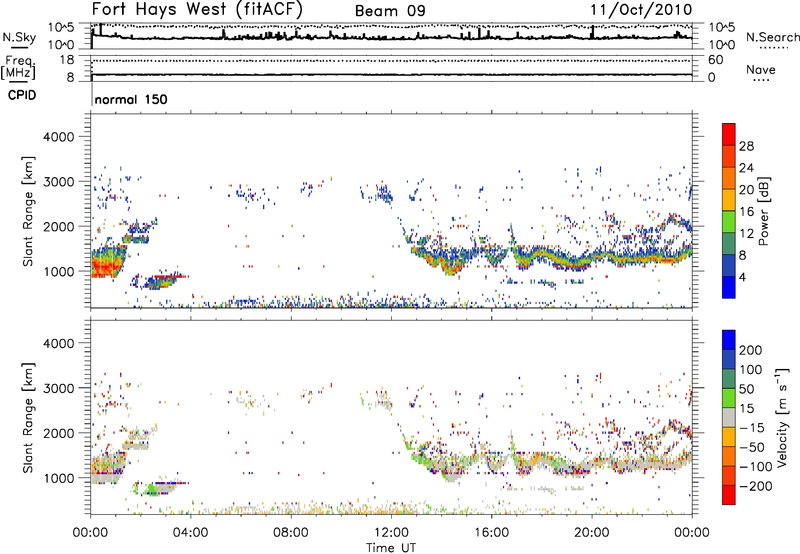This screenshot has width=800, height=554.
Task: Click "3000" on the power panel range axis
Action: click(58, 182)
